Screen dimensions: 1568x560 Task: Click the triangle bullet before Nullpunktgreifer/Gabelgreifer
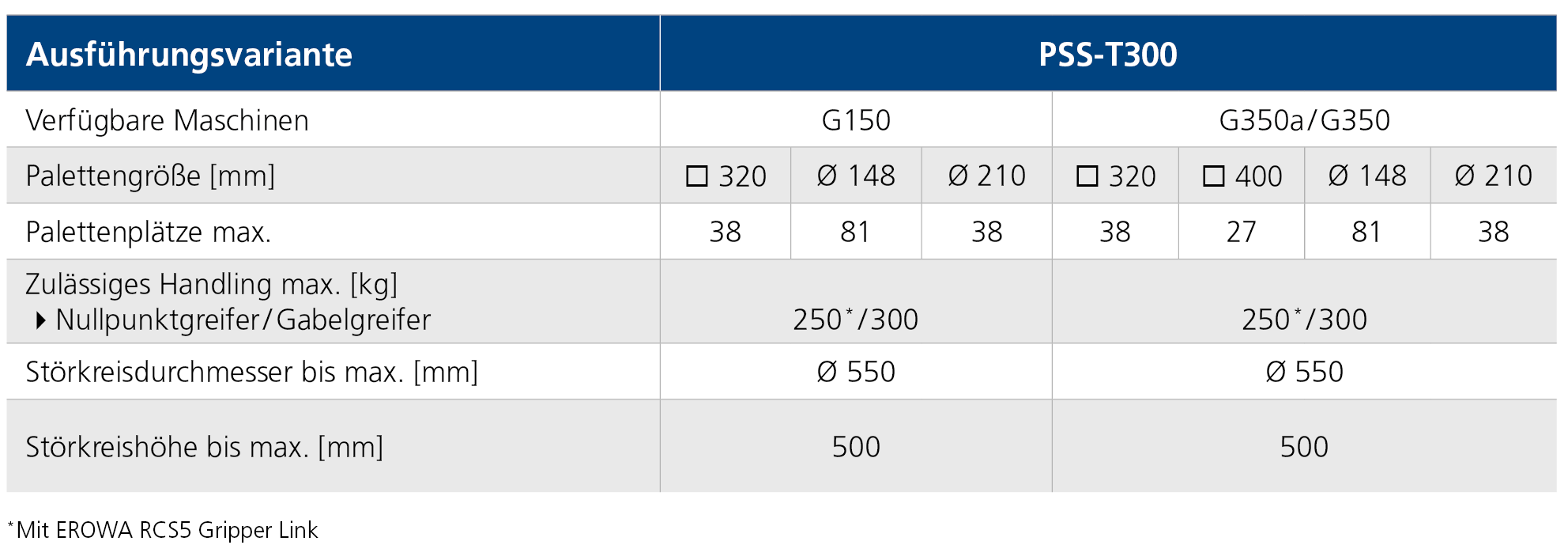tap(41, 320)
